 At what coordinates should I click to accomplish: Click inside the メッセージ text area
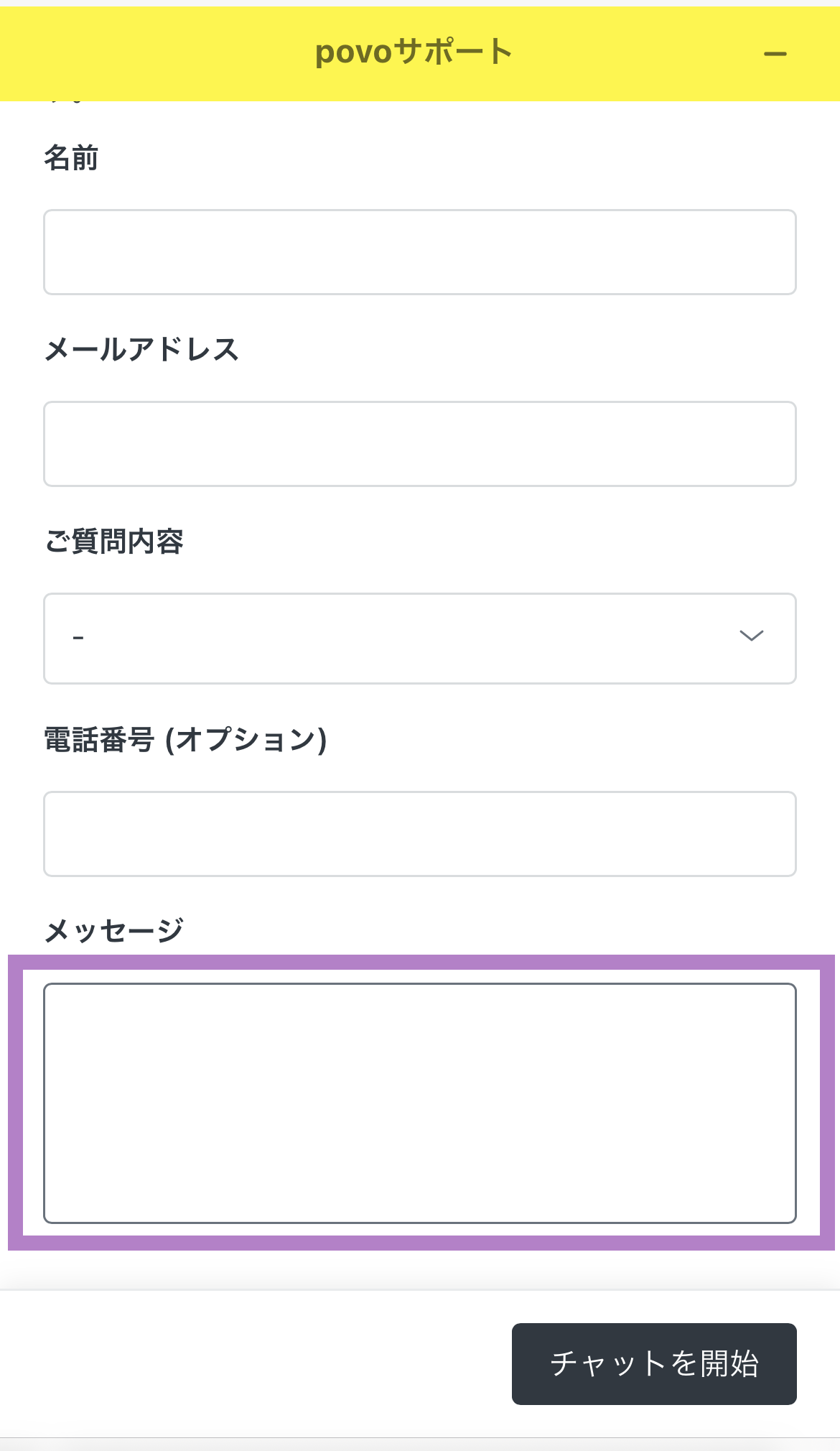(420, 1103)
